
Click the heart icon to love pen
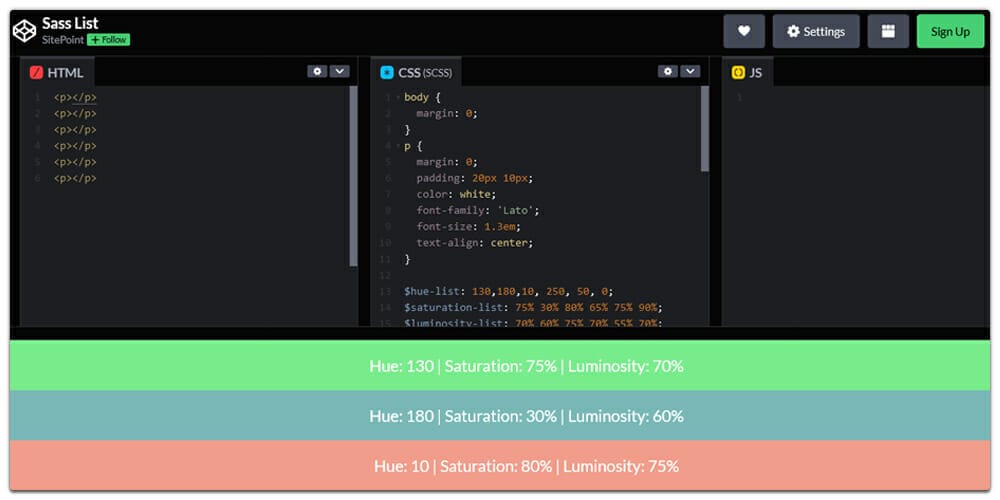point(744,31)
